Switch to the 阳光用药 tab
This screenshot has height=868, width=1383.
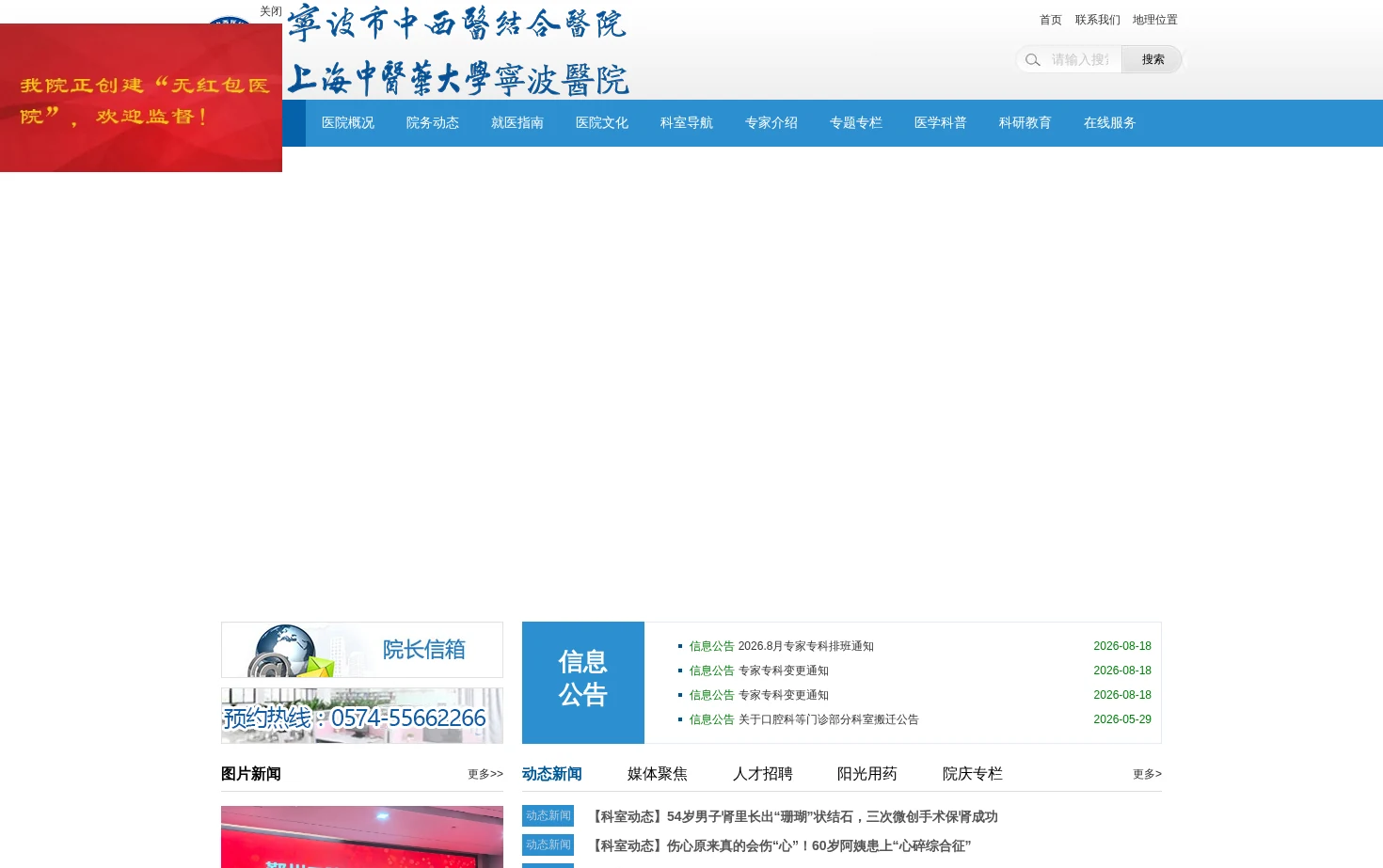867,774
